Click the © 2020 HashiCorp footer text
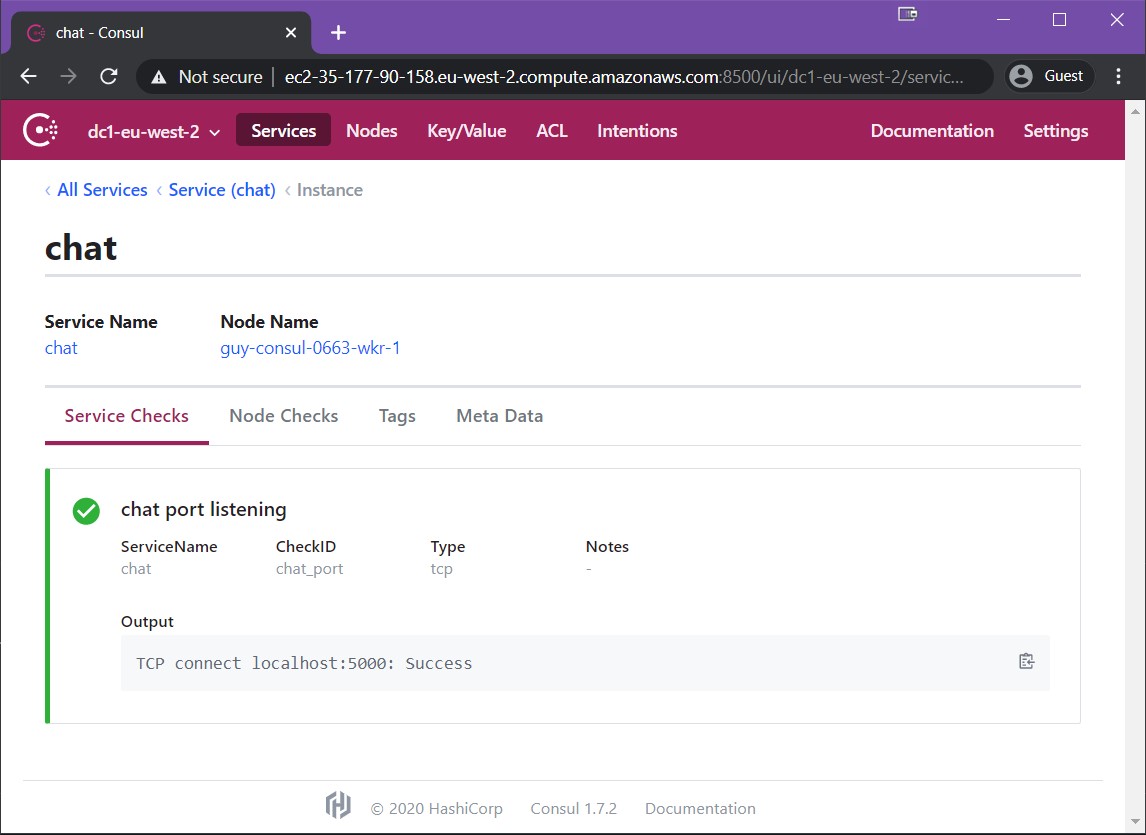The height and width of the screenshot is (835, 1146). pos(436,809)
